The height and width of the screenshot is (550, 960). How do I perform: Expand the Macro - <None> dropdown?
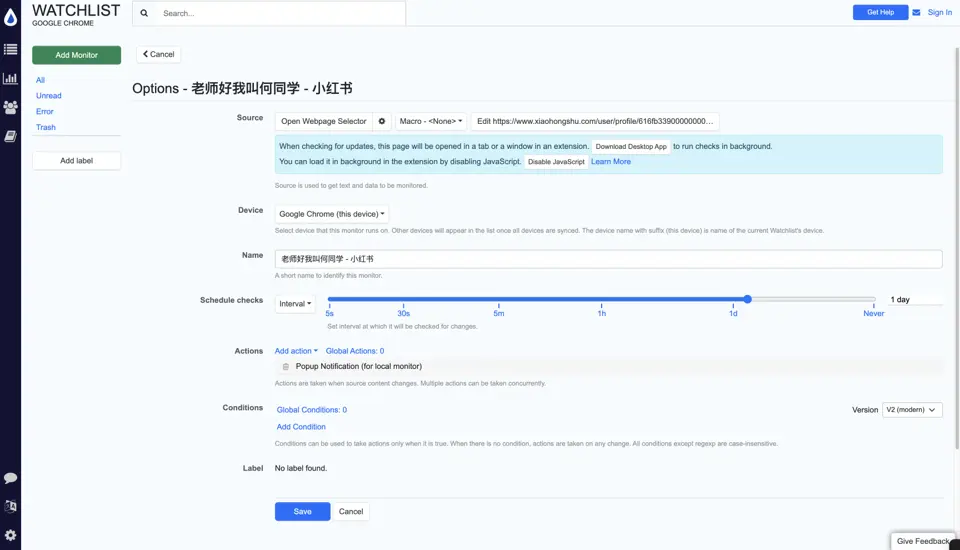click(430, 121)
